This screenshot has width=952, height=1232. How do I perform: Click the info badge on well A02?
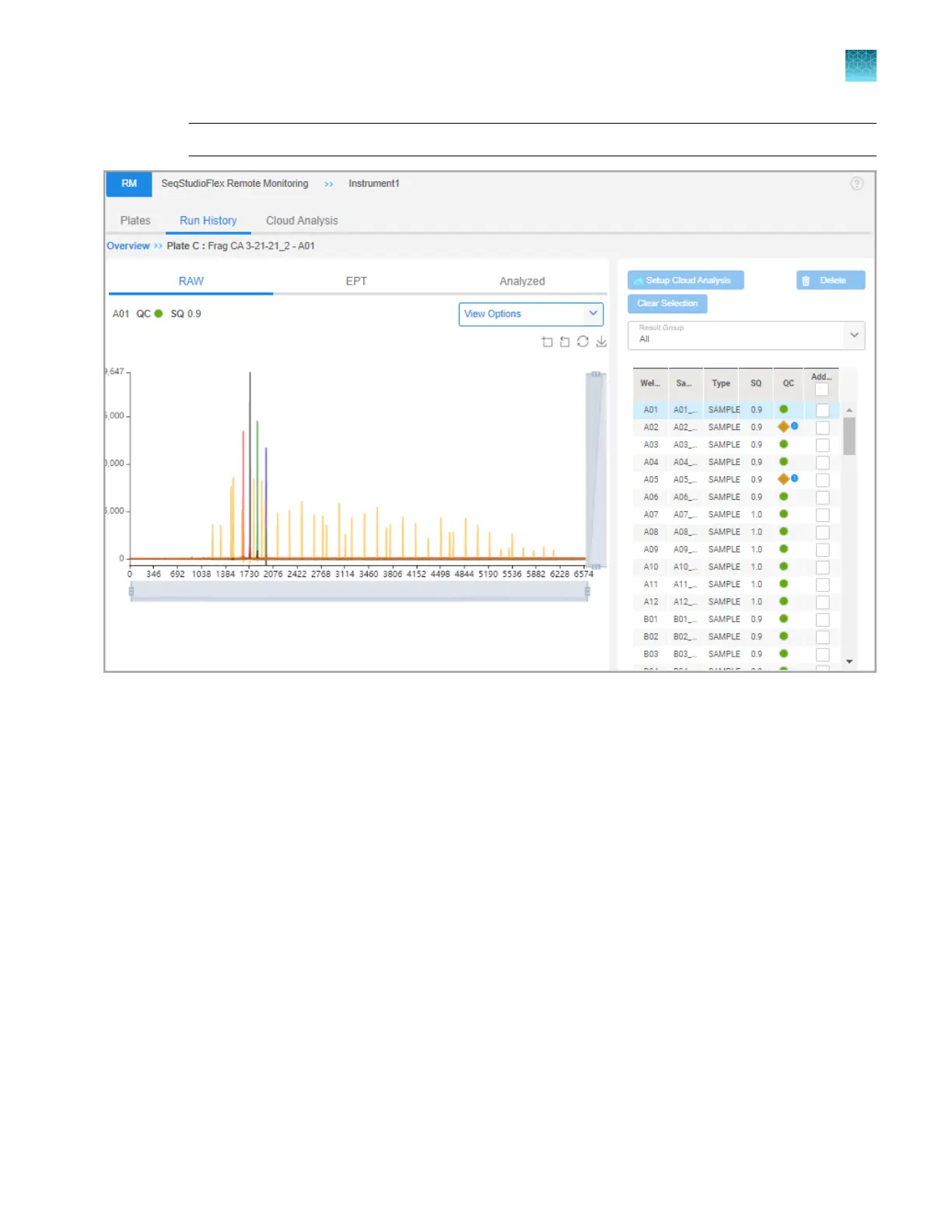tap(795, 426)
